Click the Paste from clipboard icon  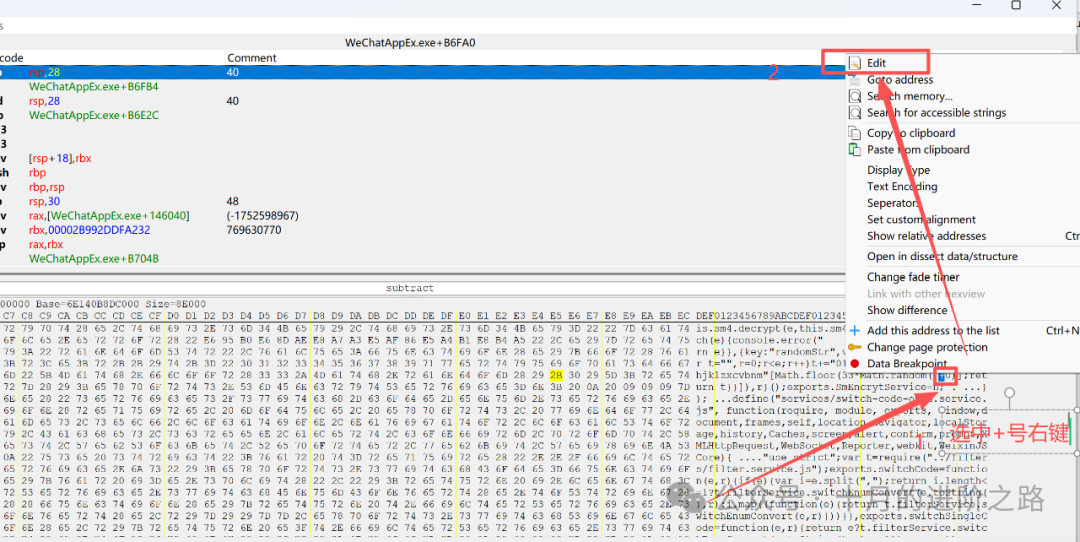pyautogui.click(x=855, y=149)
